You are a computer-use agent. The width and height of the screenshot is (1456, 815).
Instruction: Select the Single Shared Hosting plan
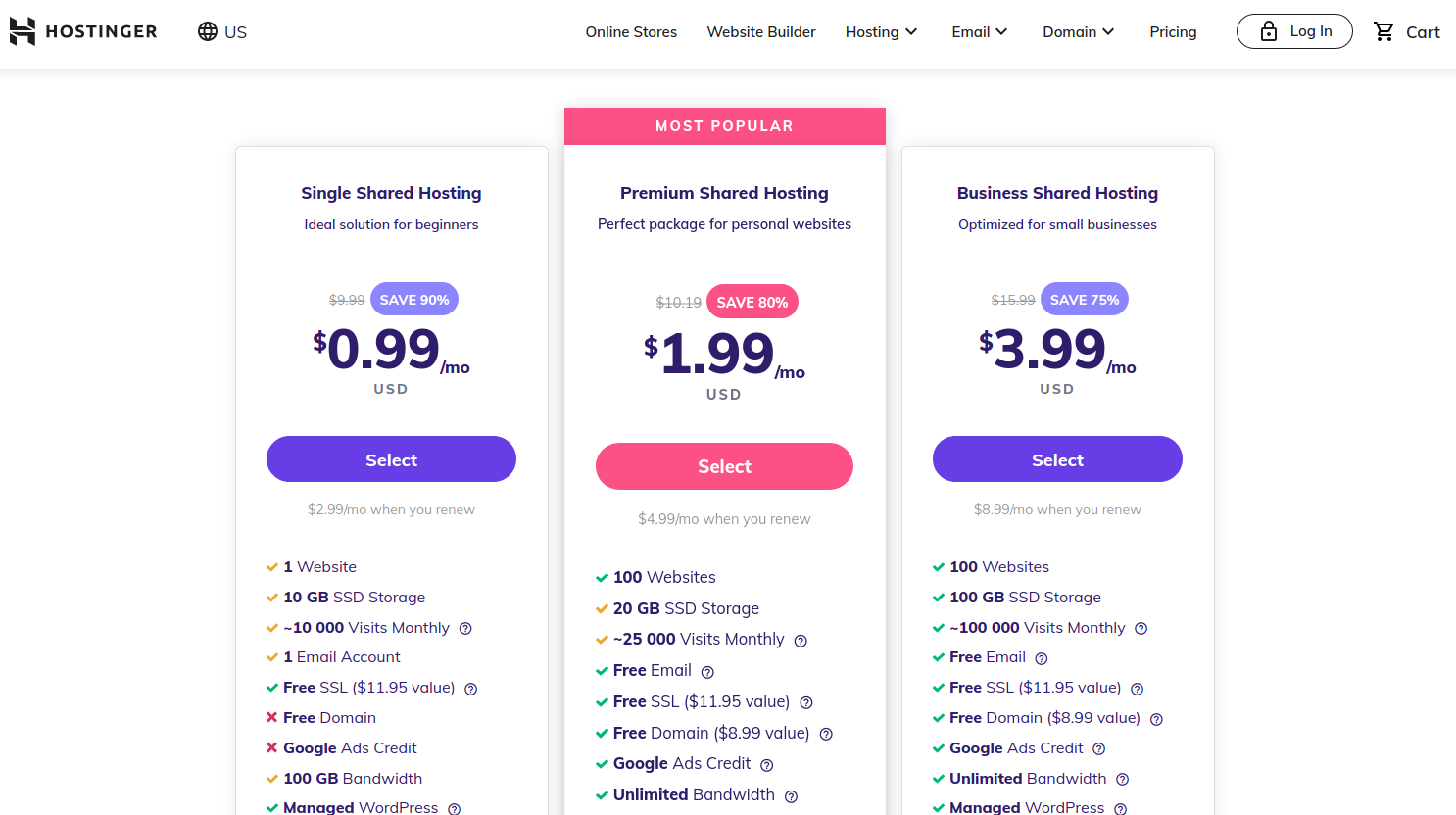pyautogui.click(x=391, y=459)
